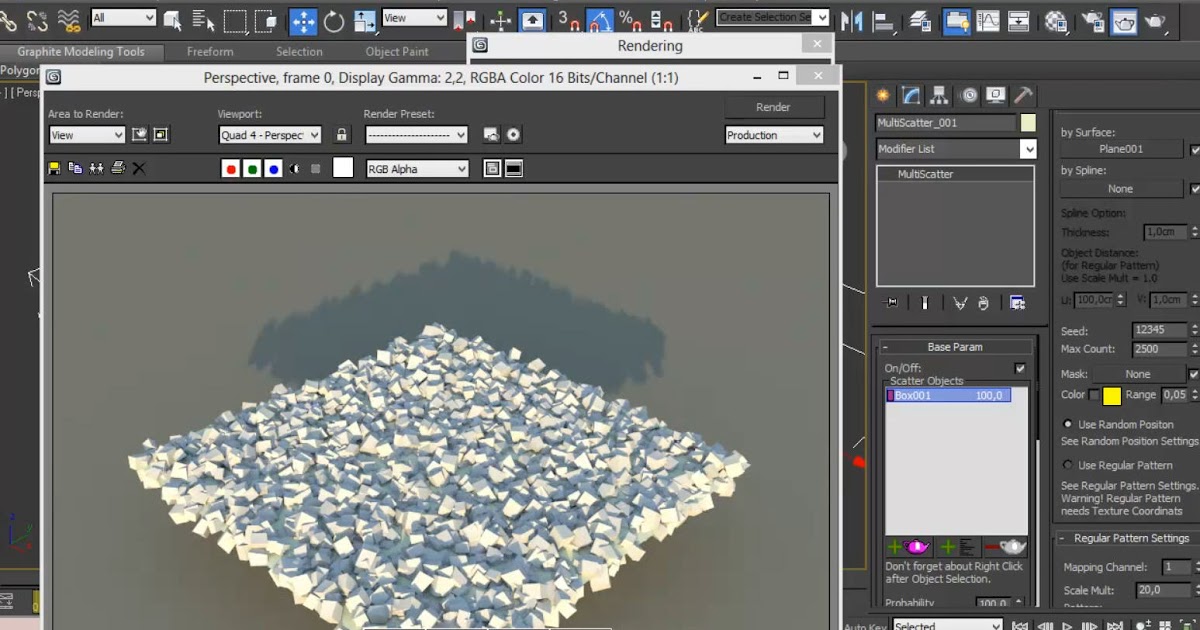Toggle the green channel display
Viewport: 1200px width, 630px height.
[x=252, y=169]
